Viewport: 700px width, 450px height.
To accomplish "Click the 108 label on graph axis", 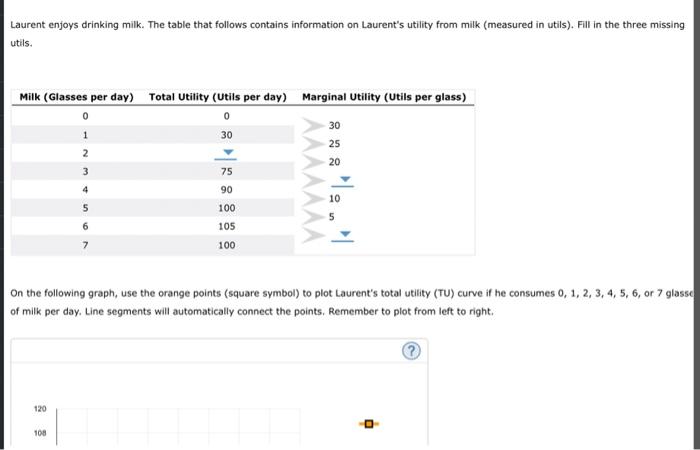I will point(40,433).
